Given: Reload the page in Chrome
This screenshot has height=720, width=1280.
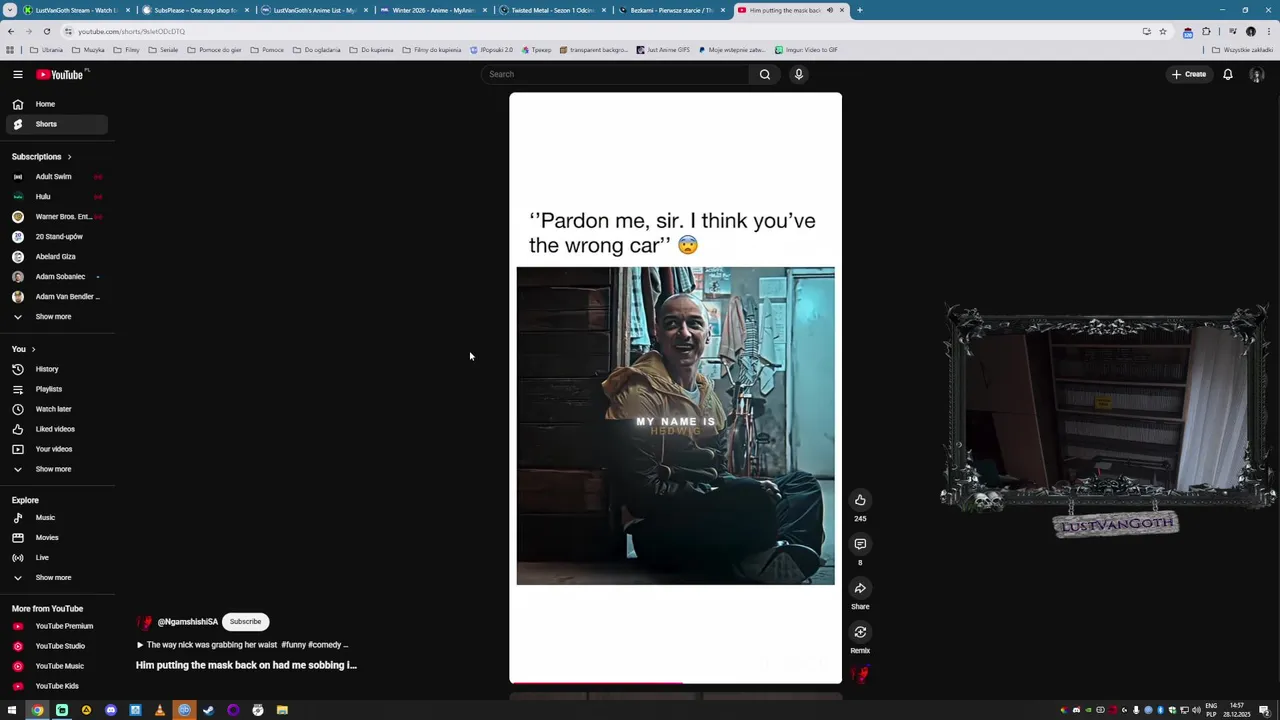Looking at the screenshot, I should [46, 31].
